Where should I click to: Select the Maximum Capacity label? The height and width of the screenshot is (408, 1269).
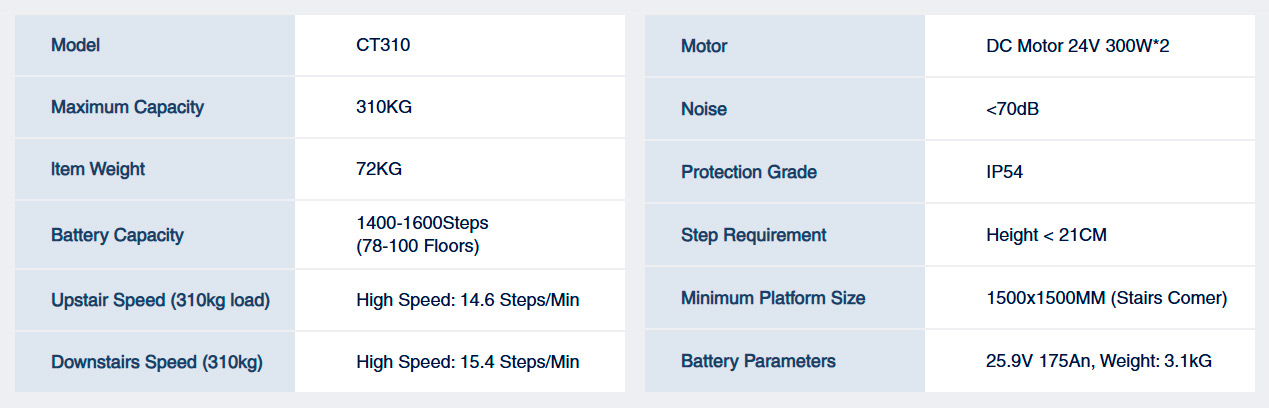127,107
